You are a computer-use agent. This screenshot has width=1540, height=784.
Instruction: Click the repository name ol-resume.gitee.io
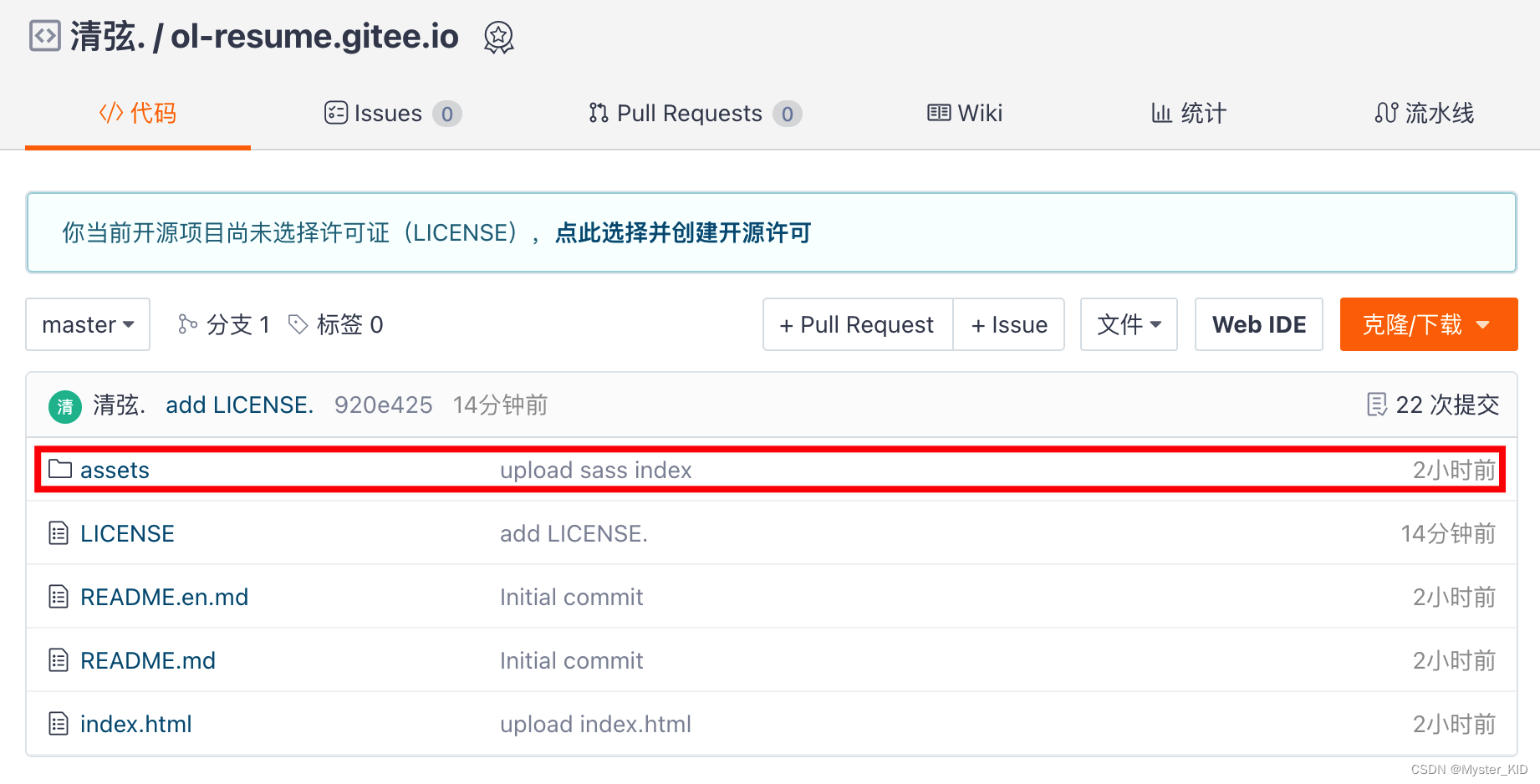[315, 37]
